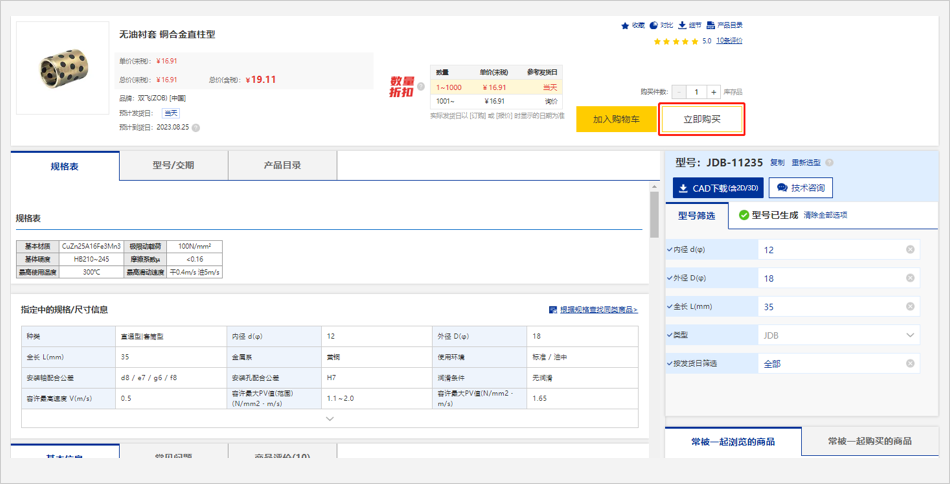Viewport: 950px width, 484px height.
Task: Clear the 外径 D(φ) value 18
Action: (910, 278)
